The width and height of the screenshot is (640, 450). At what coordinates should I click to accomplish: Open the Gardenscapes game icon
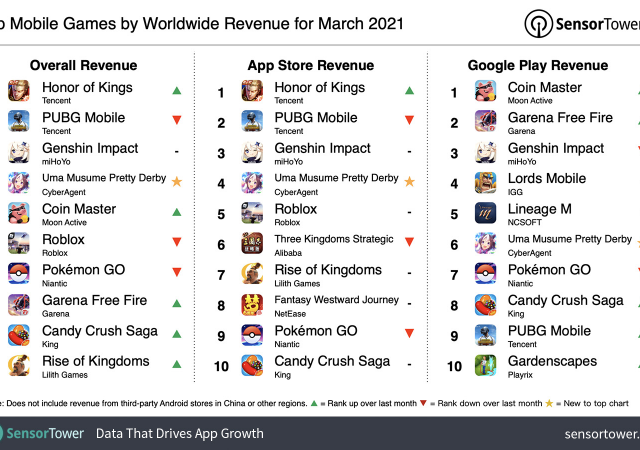486,366
